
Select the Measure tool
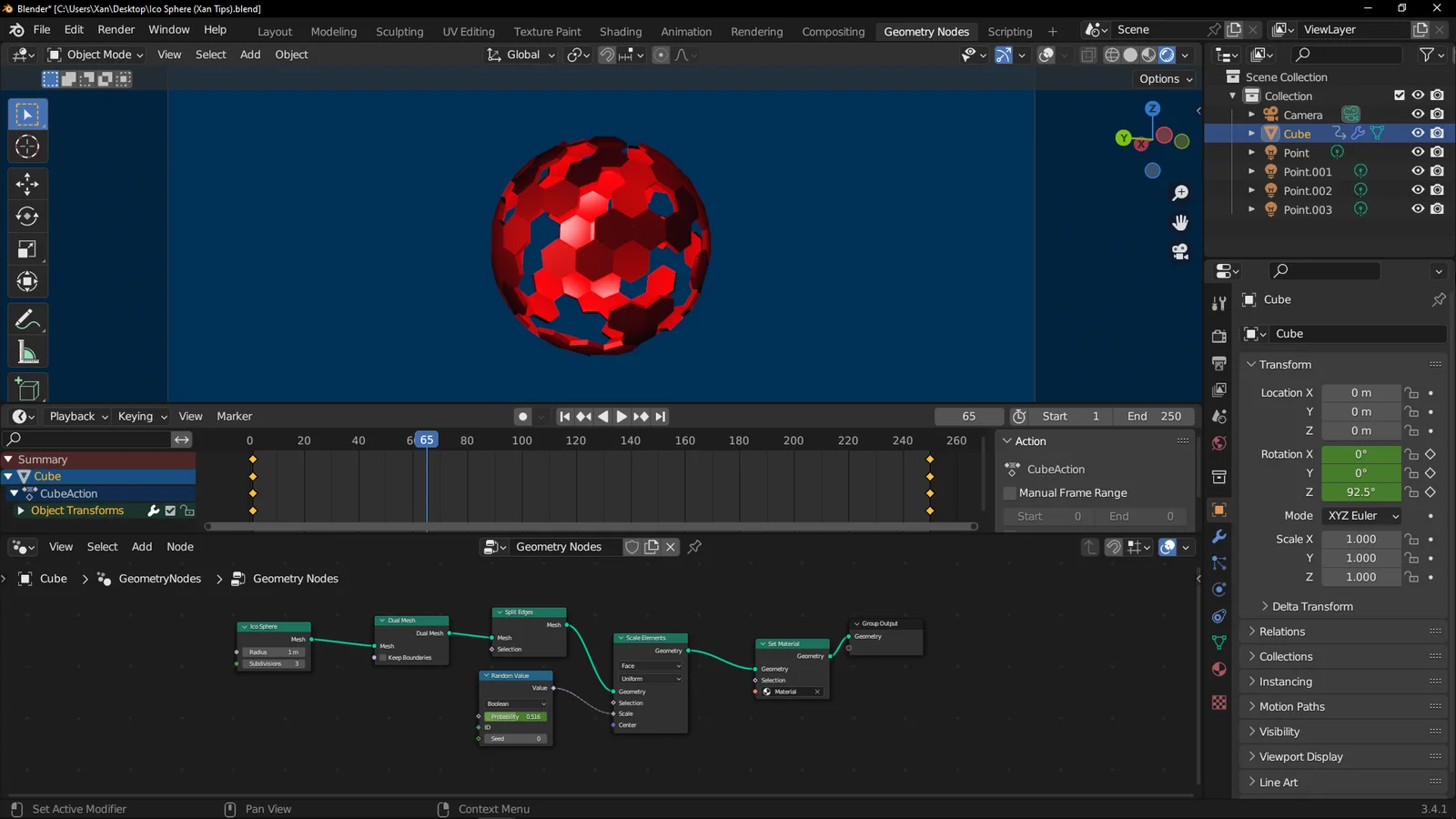pos(27,351)
